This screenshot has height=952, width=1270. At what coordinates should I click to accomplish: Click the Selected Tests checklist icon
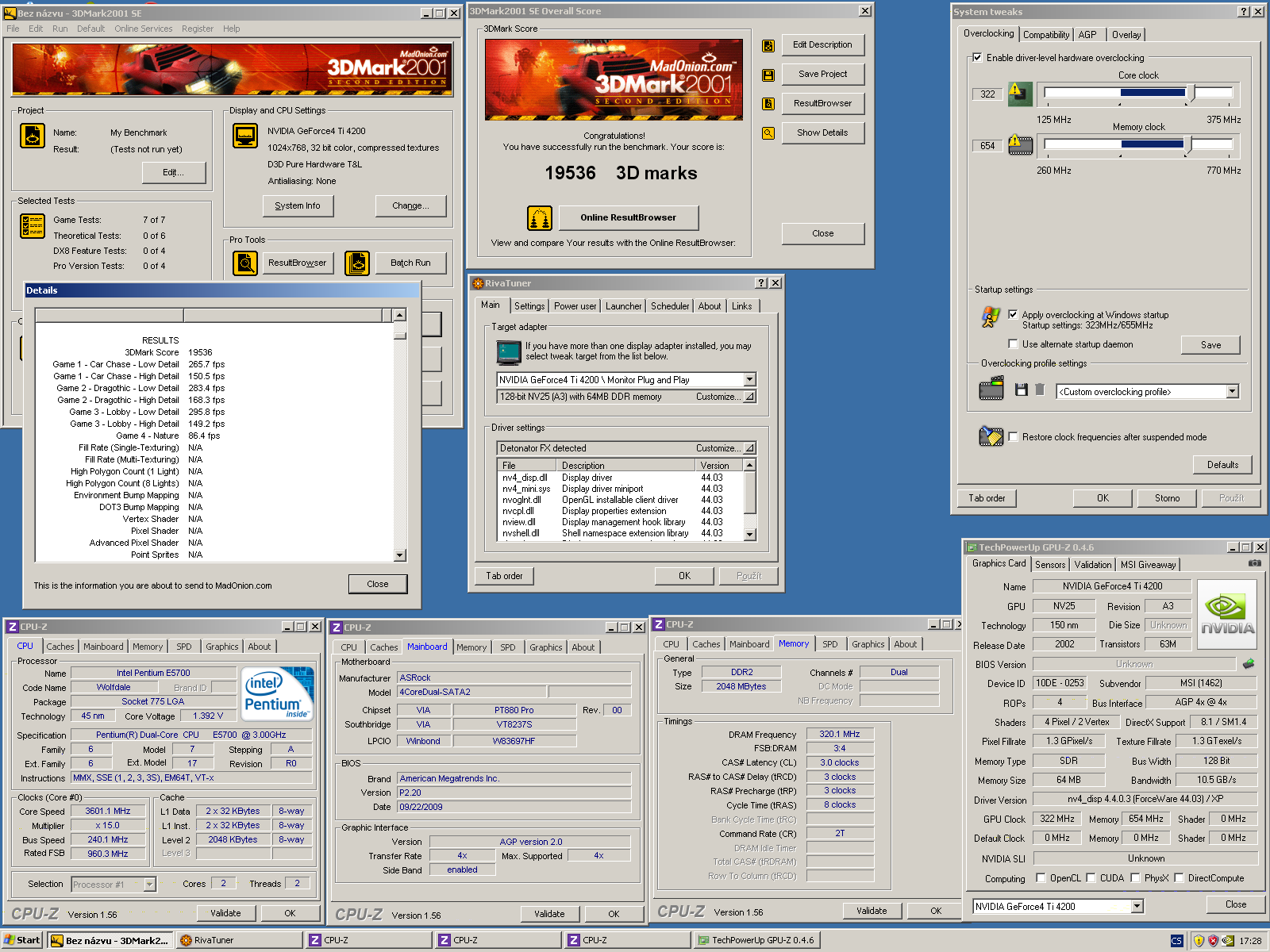tap(33, 226)
